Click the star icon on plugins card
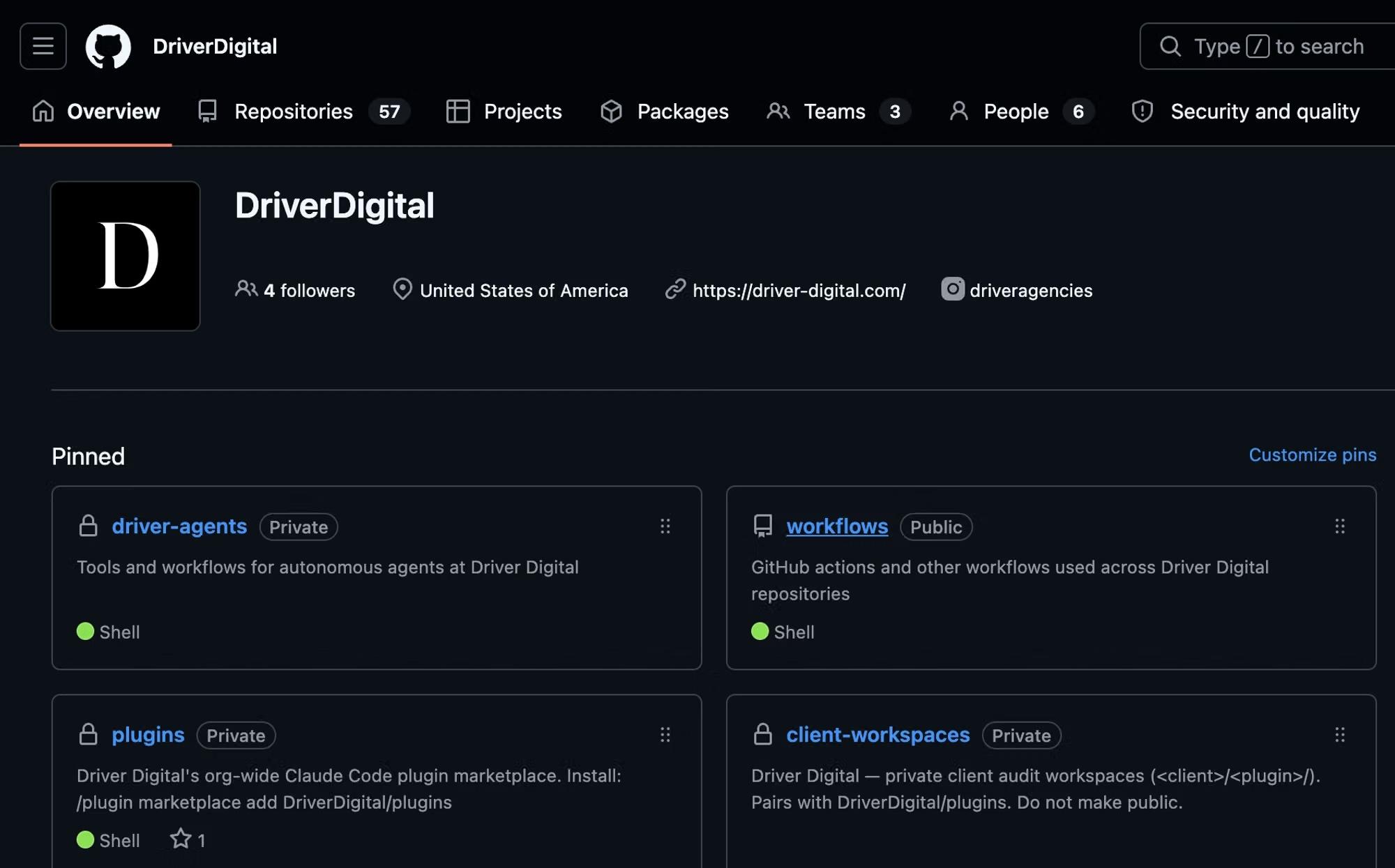 tap(181, 838)
